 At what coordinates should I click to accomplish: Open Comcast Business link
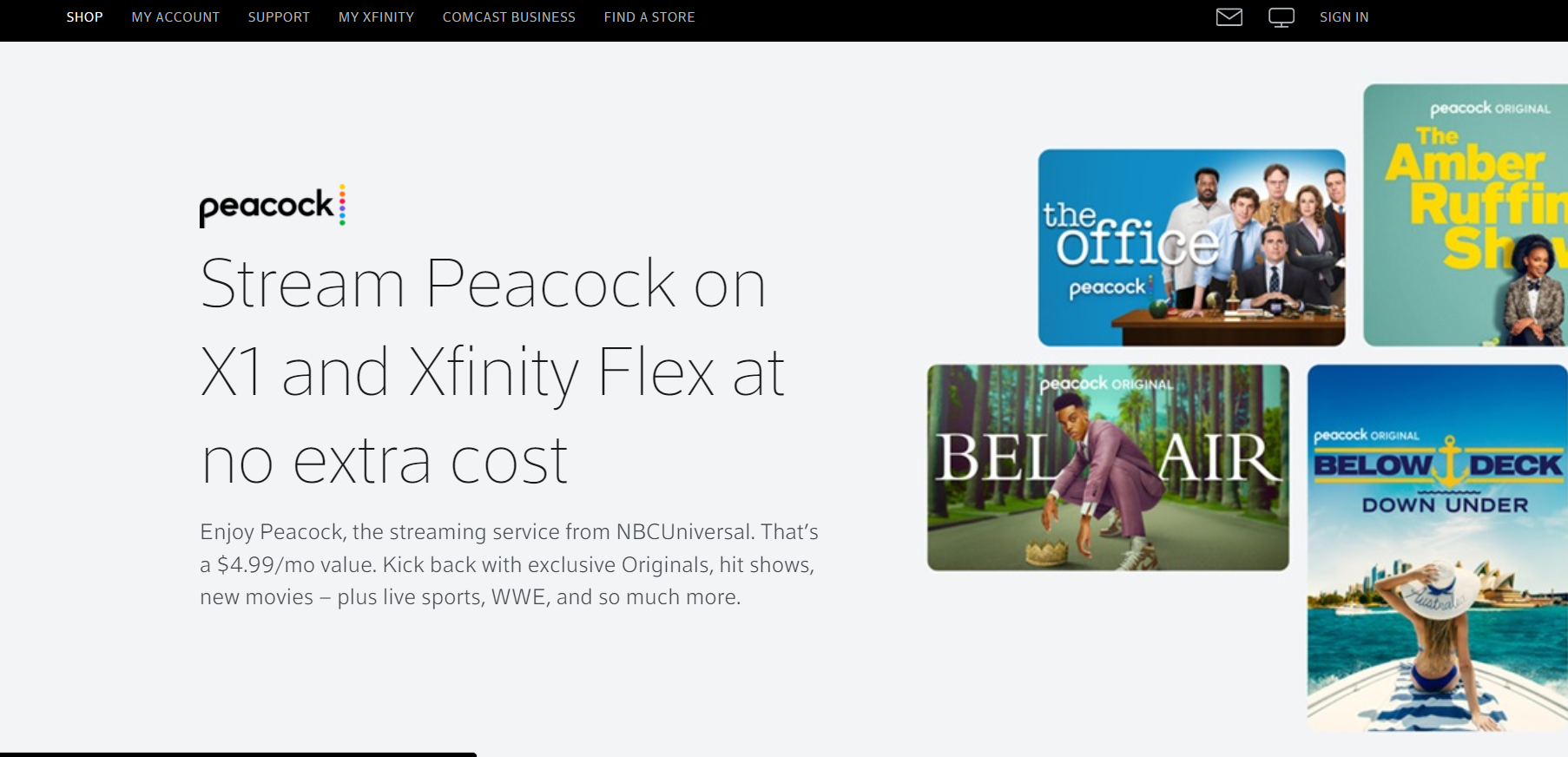pos(509,17)
